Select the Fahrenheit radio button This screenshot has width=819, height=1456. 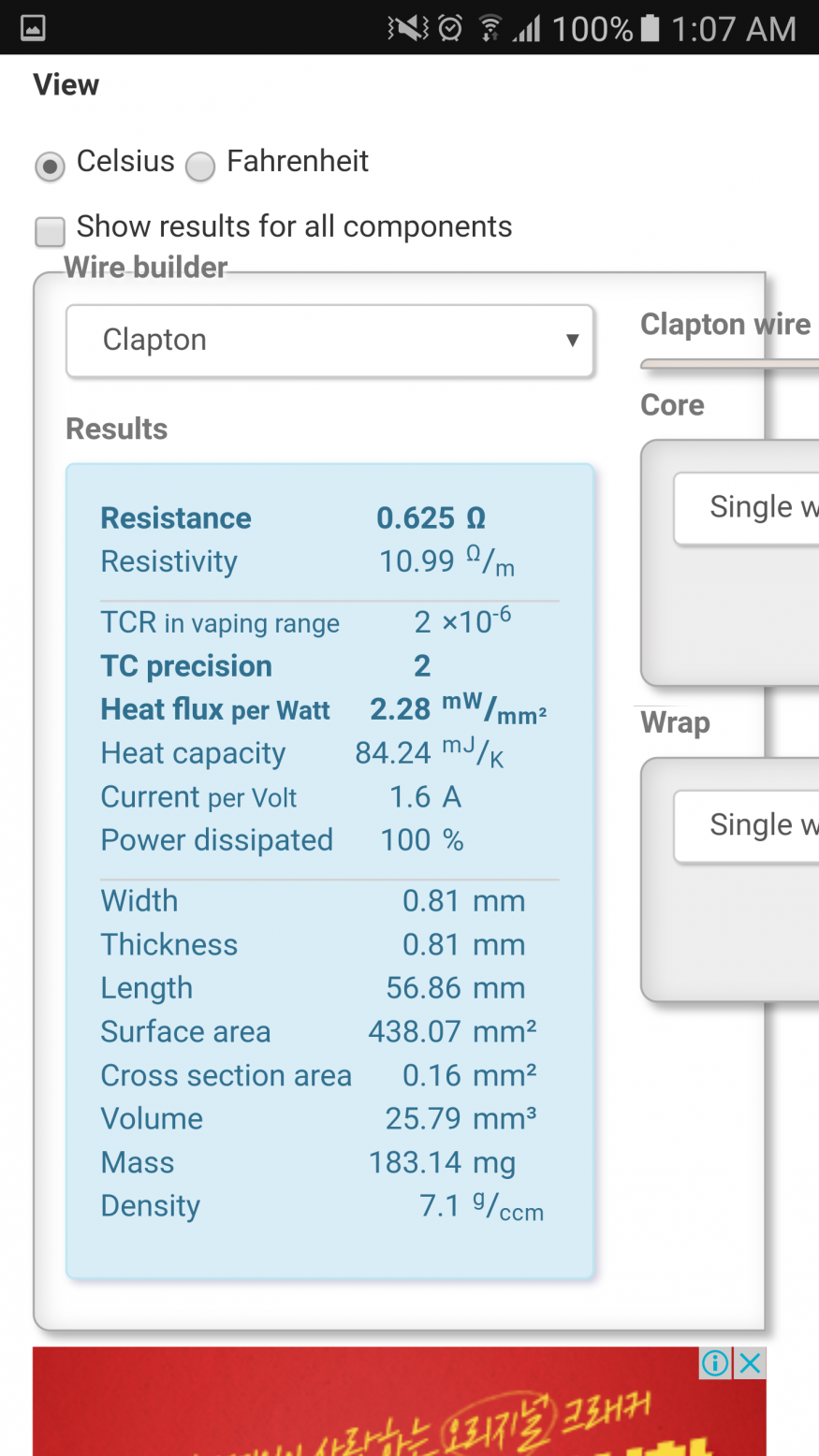point(200,167)
